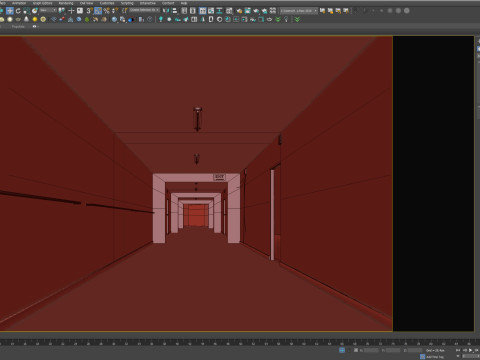Toggle absolute/offset transform type-in icon
480x360 pixels.
(x=356, y=350)
